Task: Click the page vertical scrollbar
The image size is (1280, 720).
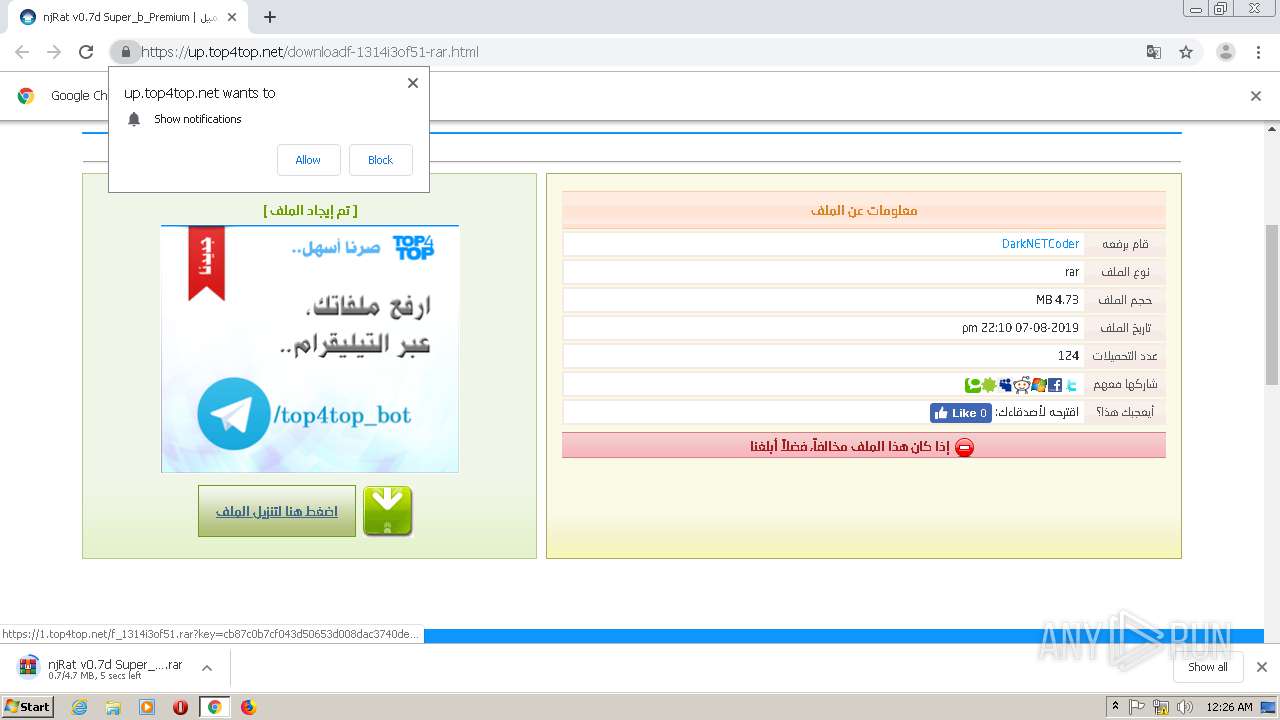Action: (x=1272, y=305)
